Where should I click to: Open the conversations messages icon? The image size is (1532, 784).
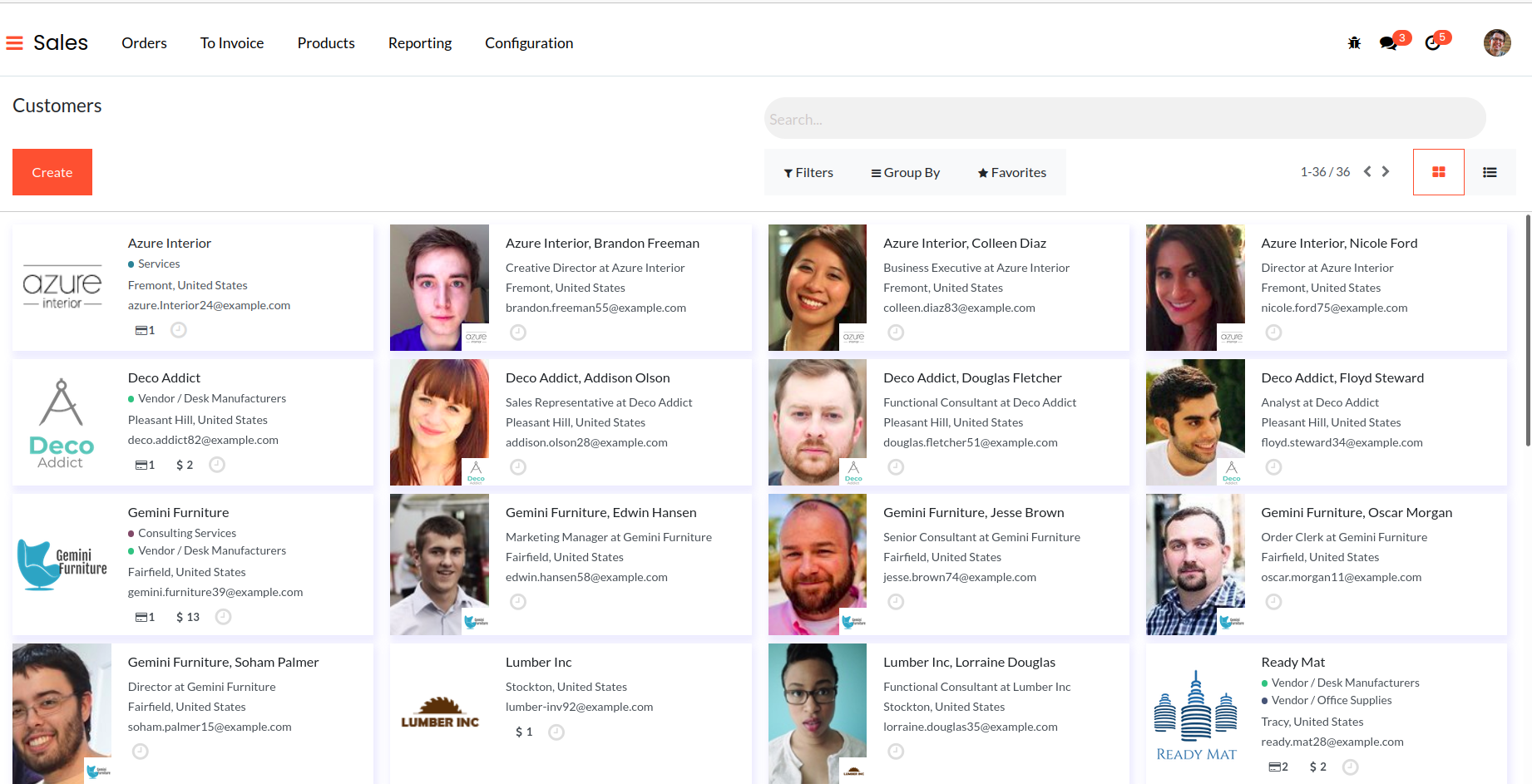click(x=1387, y=43)
